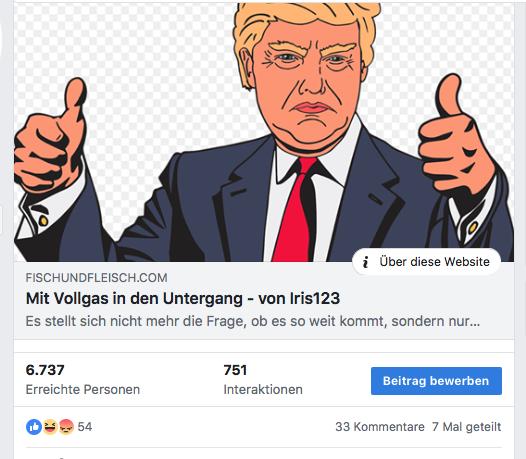Click the reaction count number 54
This screenshot has width=526, height=459.
[85, 427]
